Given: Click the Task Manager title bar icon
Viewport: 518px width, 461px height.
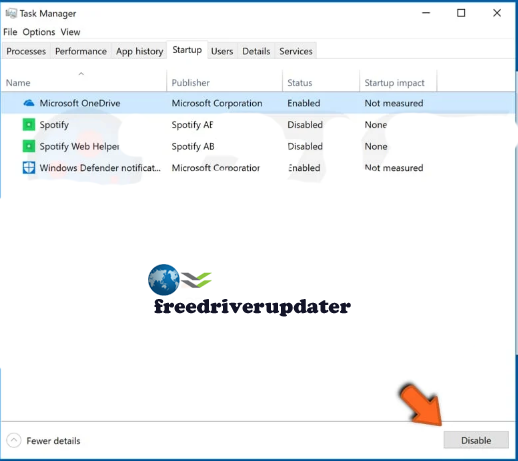Looking at the screenshot, I should [x=11, y=13].
